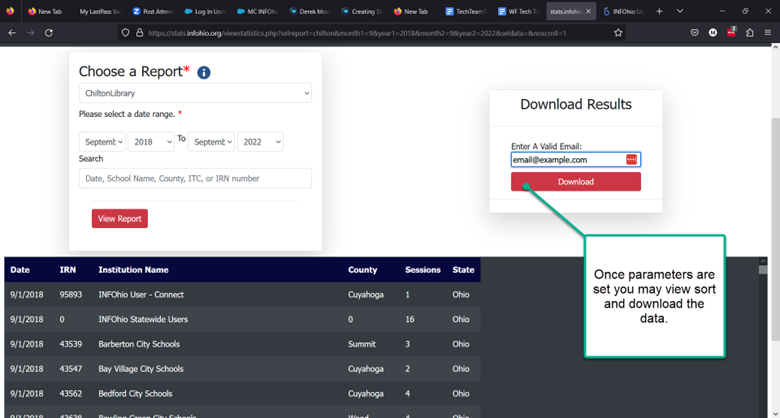Click IRN value 43562

pyautogui.click(x=71, y=394)
